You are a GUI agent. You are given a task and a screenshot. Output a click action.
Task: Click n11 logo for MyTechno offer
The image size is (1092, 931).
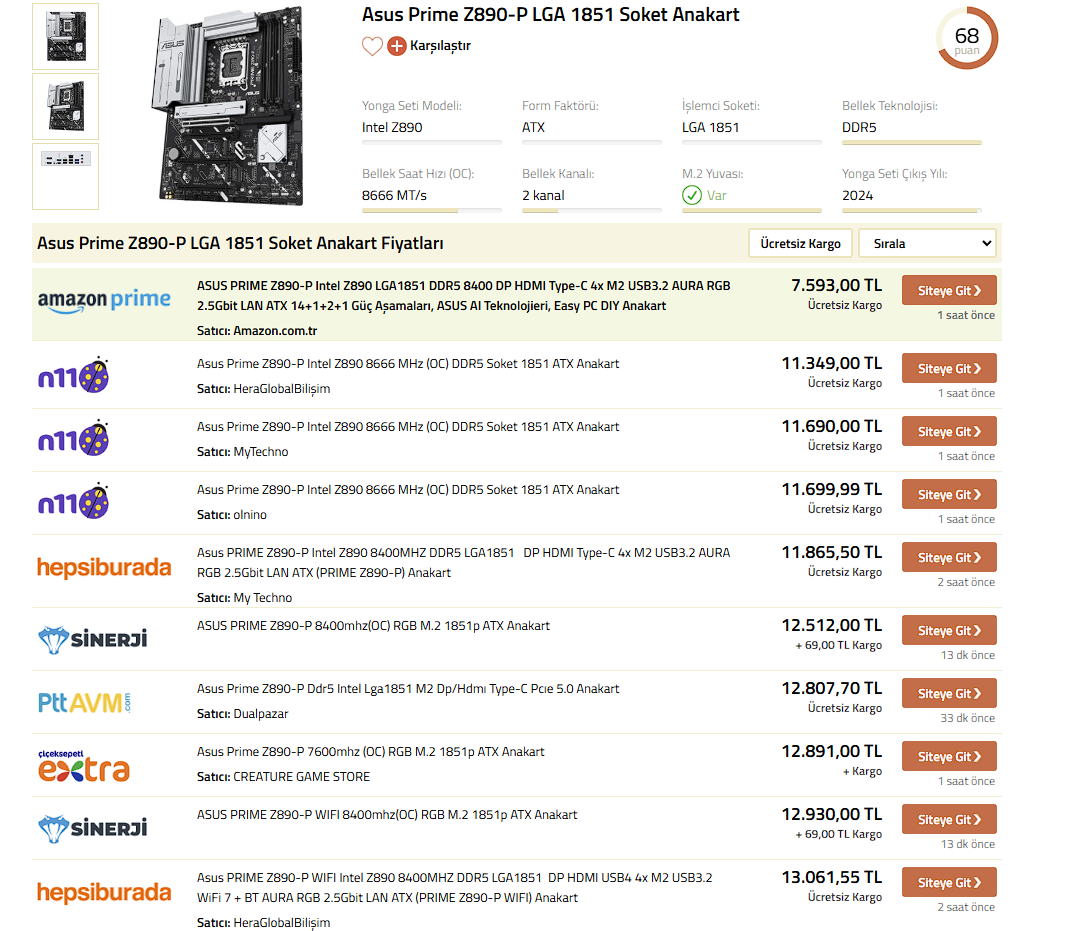[x=73, y=438]
